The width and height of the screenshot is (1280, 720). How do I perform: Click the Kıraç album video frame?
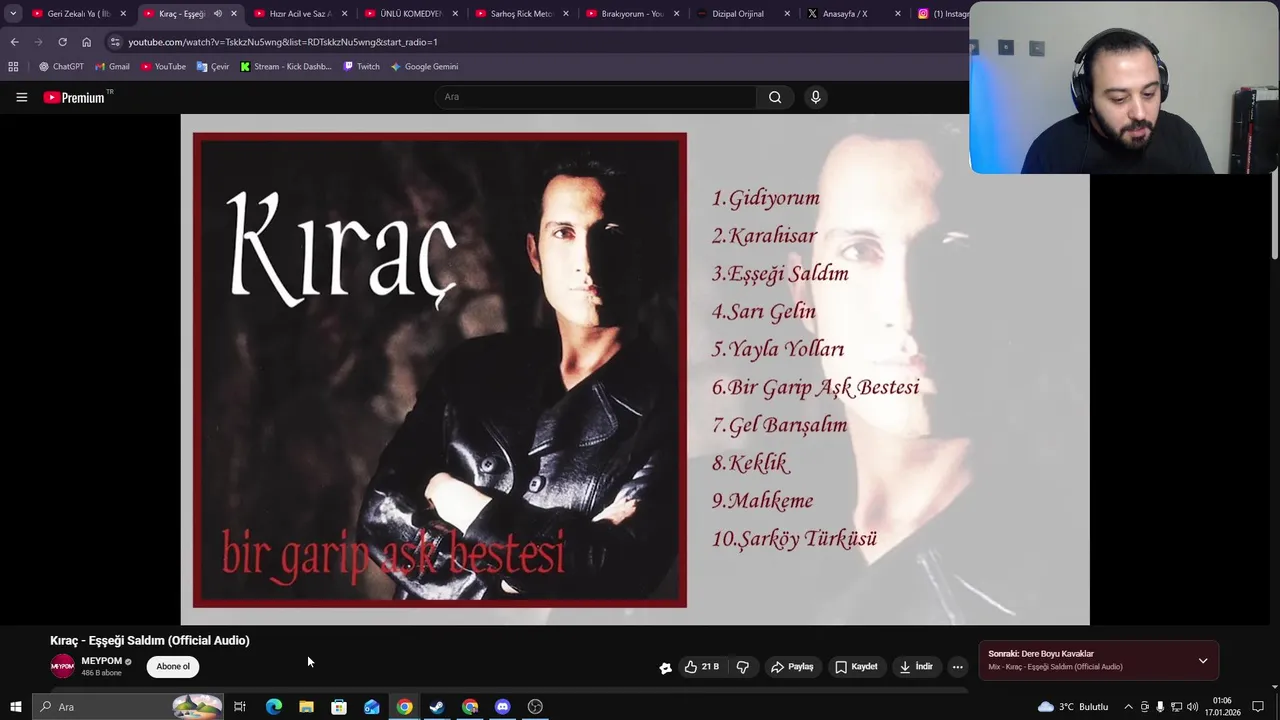pyautogui.click(x=635, y=369)
